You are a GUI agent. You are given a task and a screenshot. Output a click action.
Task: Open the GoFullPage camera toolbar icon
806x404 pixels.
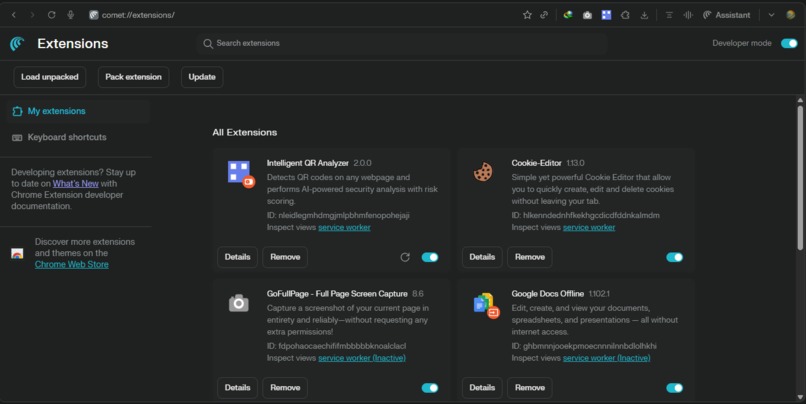[x=587, y=15]
